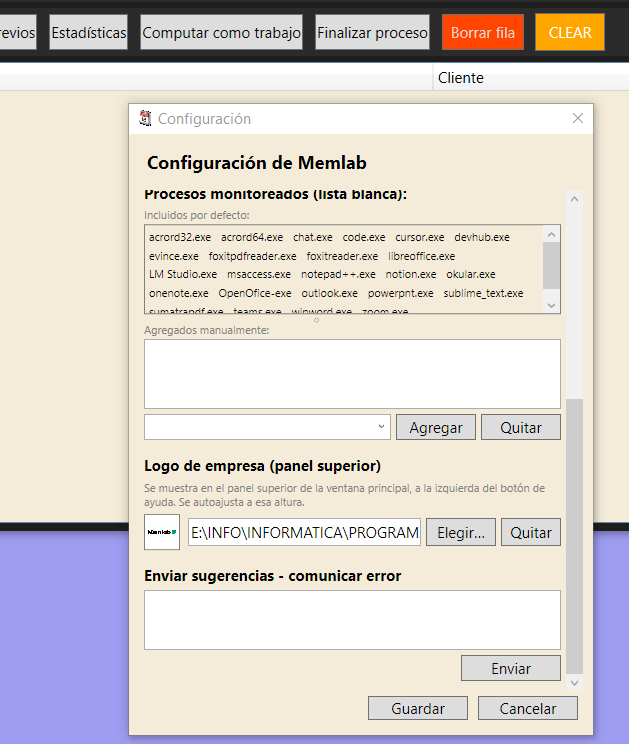Click the dialog's main scrollbar down arrow
The width and height of the screenshot is (629, 744).
[574, 683]
